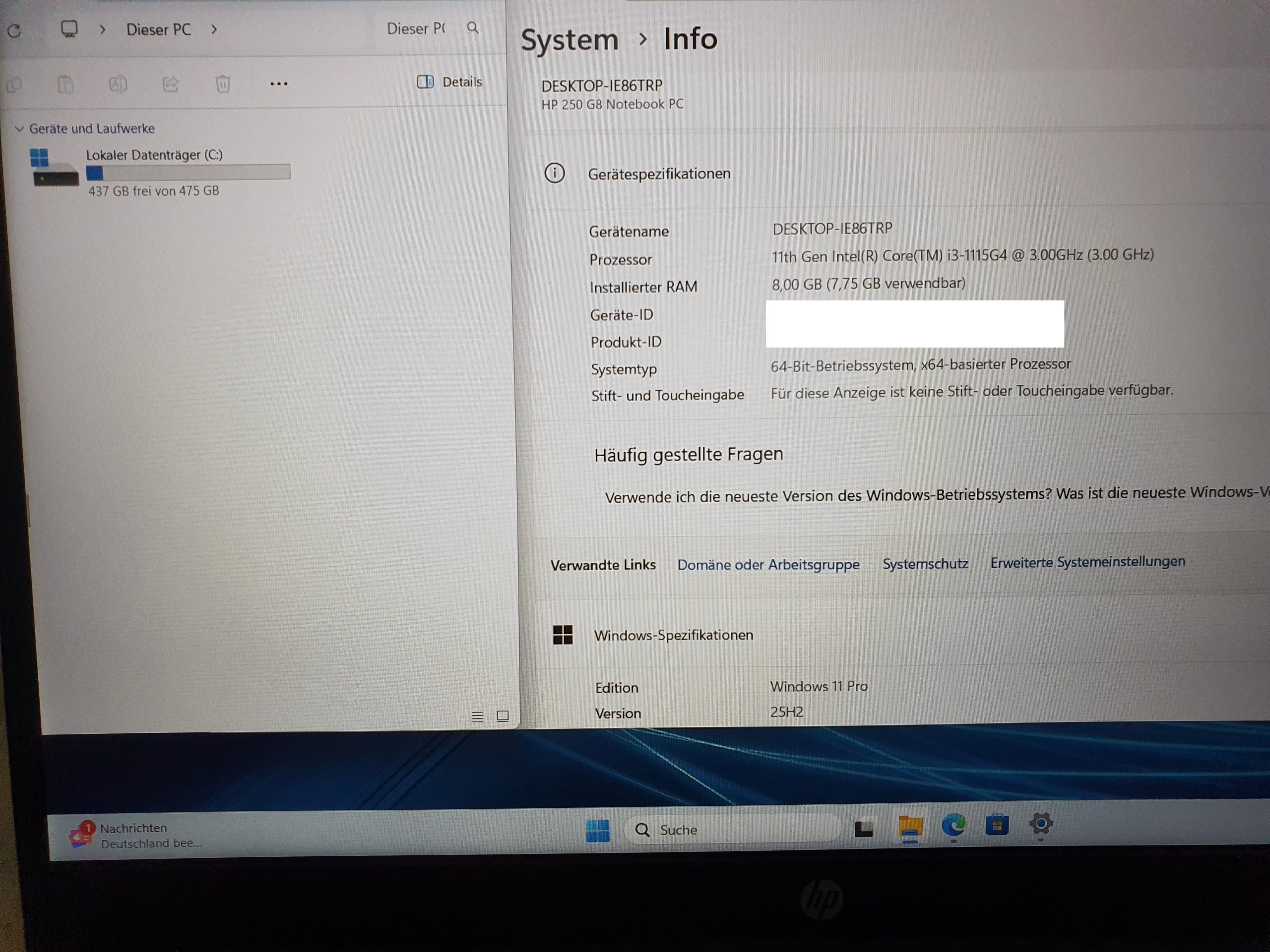Image resolution: width=1270 pixels, height=952 pixels.
Task: Open Erweiterte Systemeinstellungen link
Action: [x=1087, y=562]
